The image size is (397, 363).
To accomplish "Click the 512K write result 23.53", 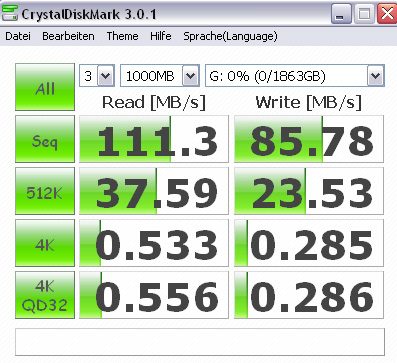I will coord(309,191).
